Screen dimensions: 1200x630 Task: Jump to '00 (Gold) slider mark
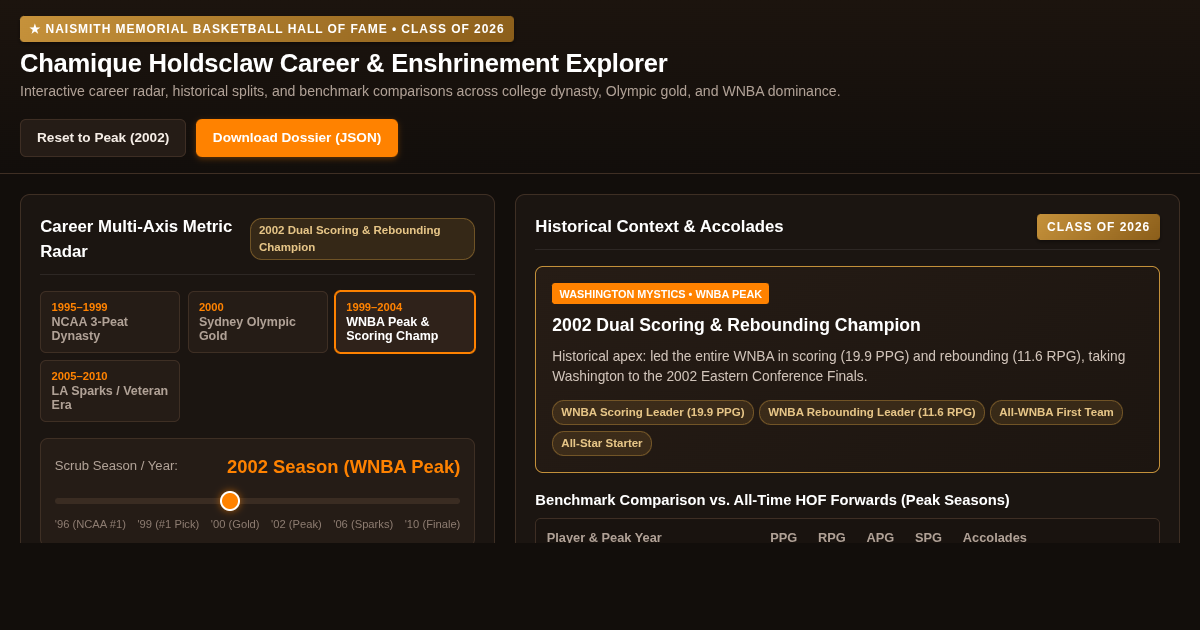pos(235,524)
